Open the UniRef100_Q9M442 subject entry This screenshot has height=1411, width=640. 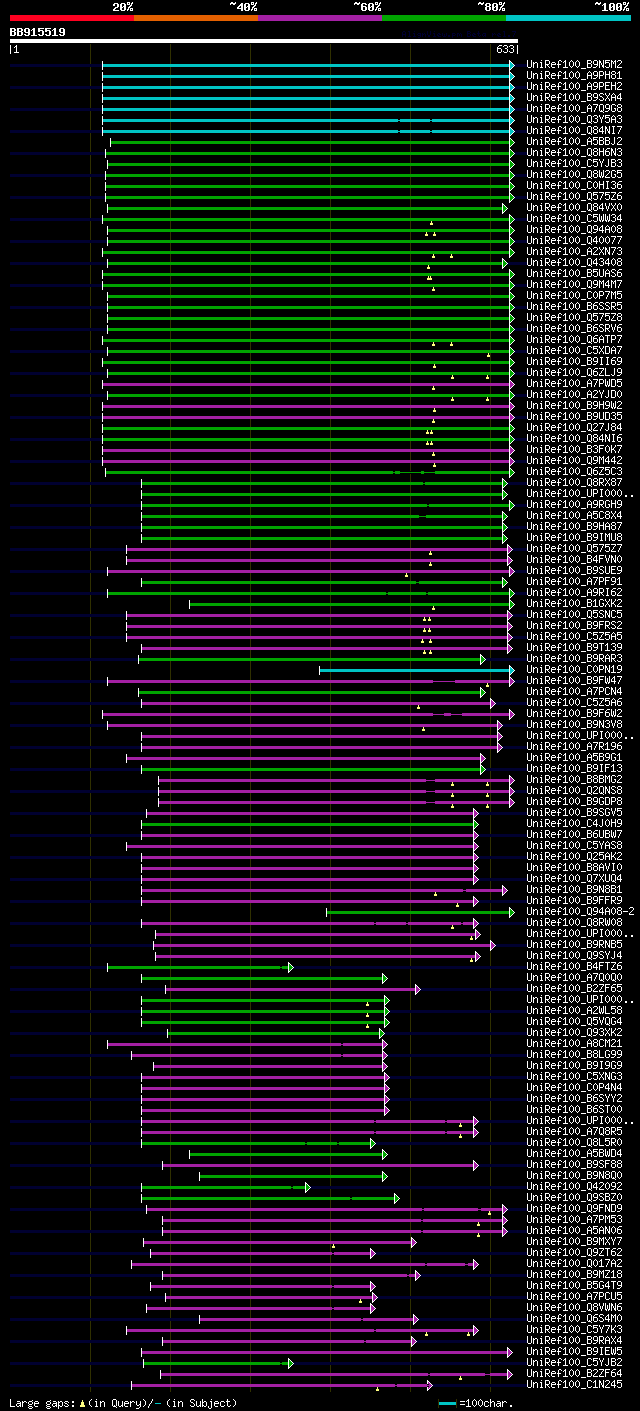pyautogui.click(x=576, y=461)
